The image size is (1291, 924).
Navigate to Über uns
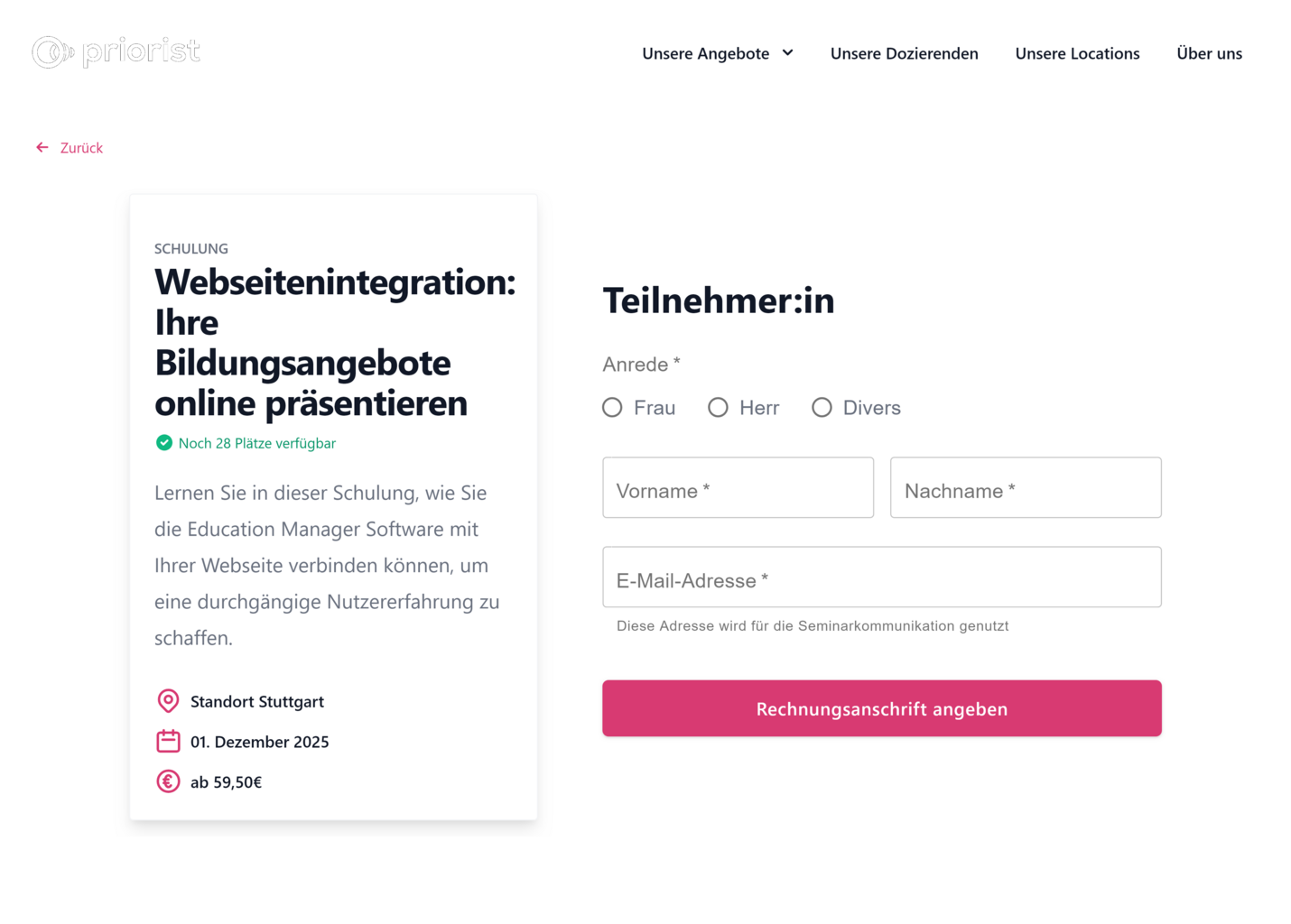[1209, 53]
